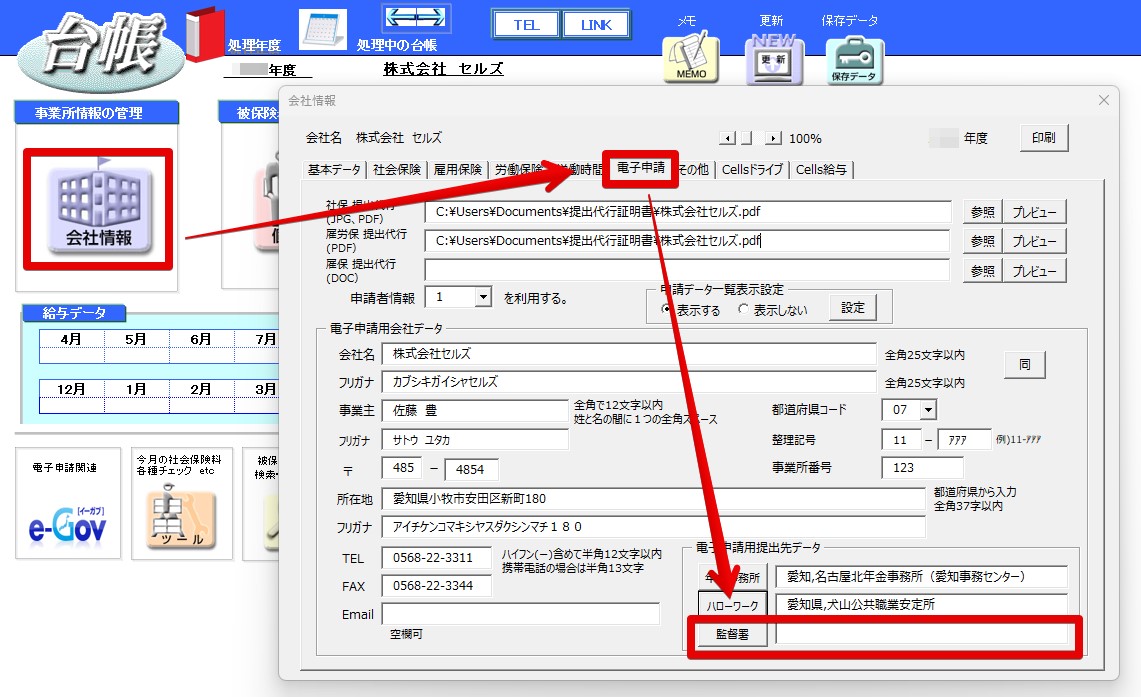Click the TEL number field
The width and height of the screenshot is (1141, 697).
point(437,557)
